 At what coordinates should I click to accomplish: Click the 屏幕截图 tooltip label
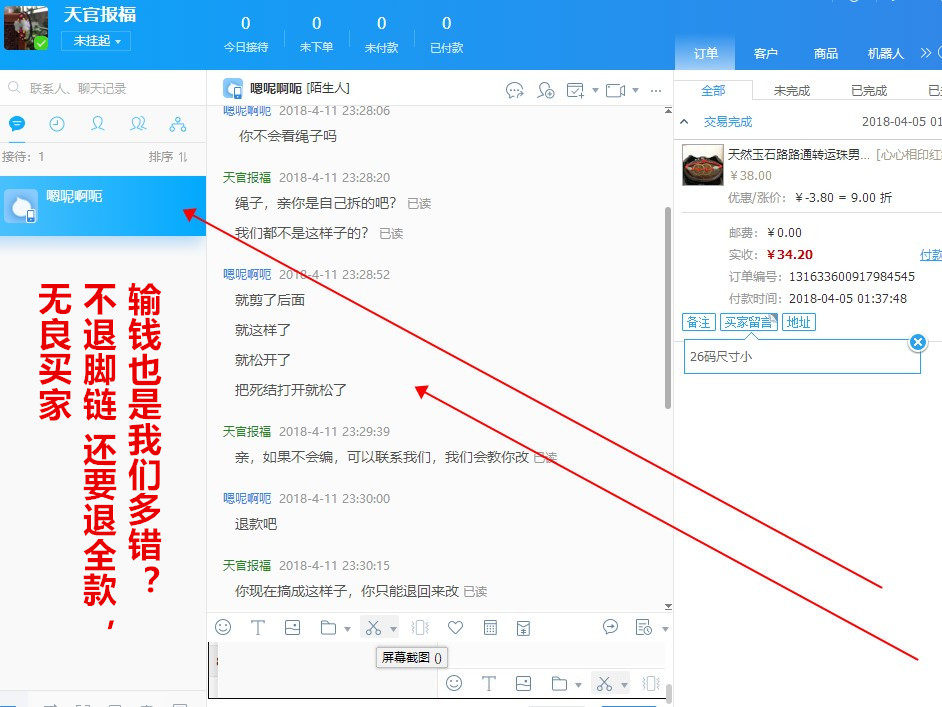point(412,657)
